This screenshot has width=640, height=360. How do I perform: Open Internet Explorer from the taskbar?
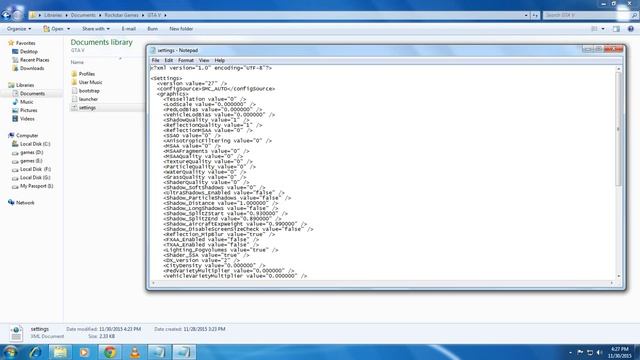[x=36, y=352]
